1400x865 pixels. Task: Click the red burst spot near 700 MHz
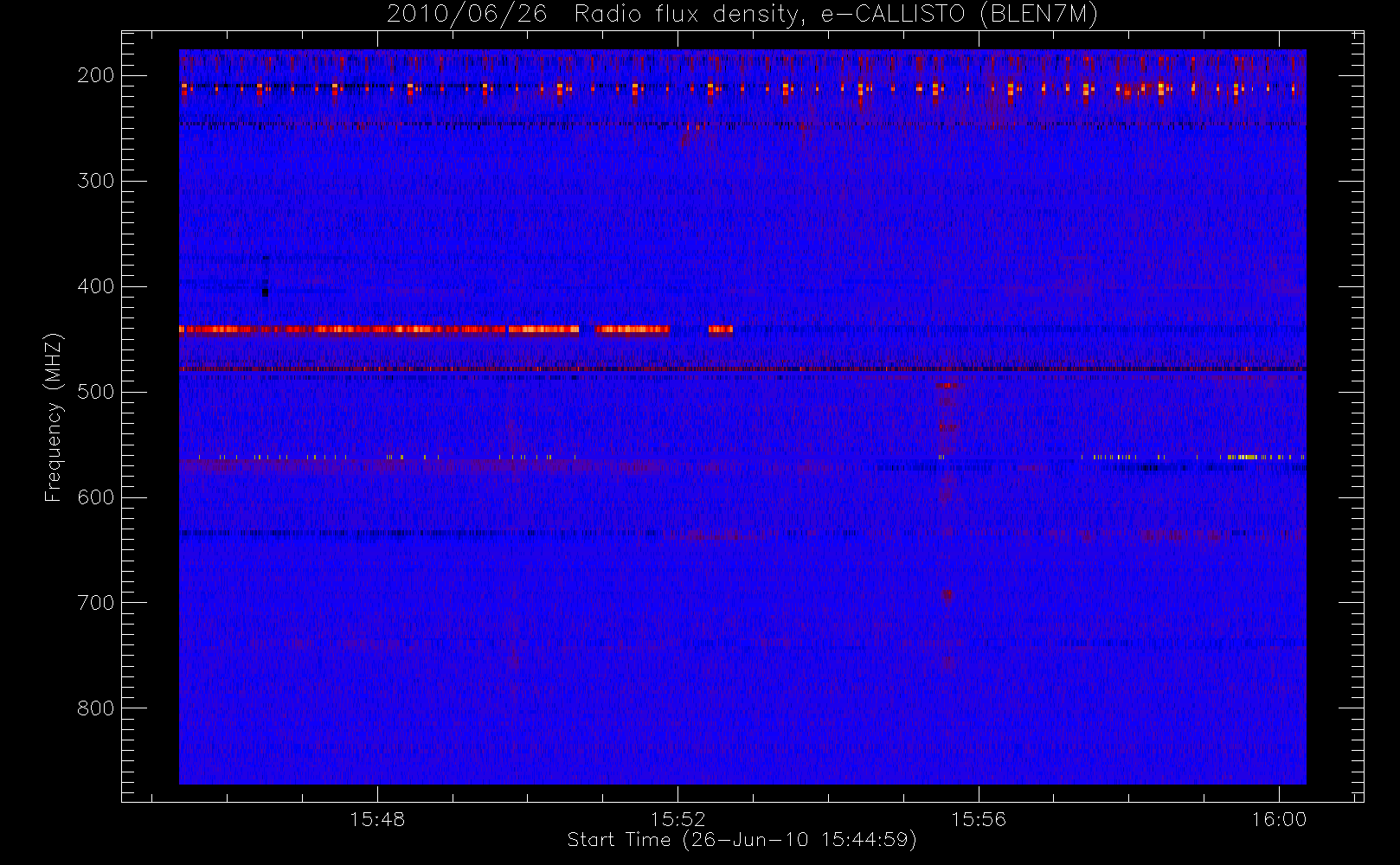(947, 595)
